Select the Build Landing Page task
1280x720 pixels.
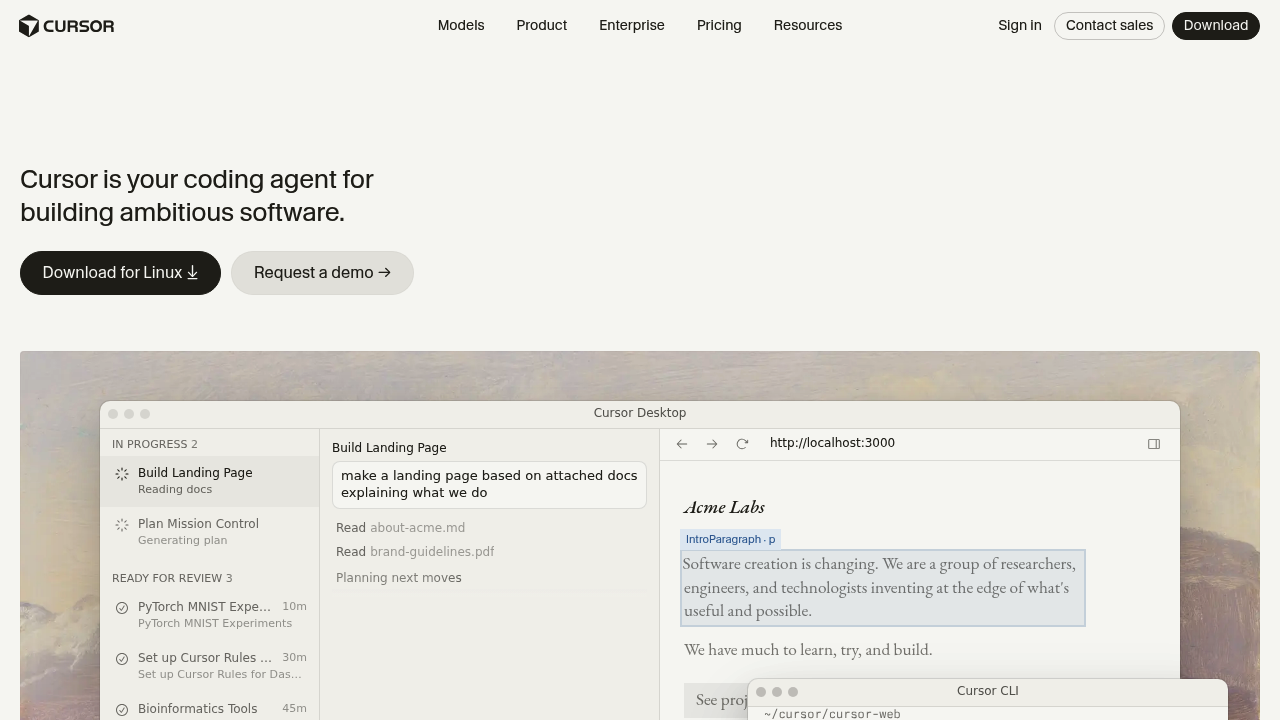coord(210,481)
